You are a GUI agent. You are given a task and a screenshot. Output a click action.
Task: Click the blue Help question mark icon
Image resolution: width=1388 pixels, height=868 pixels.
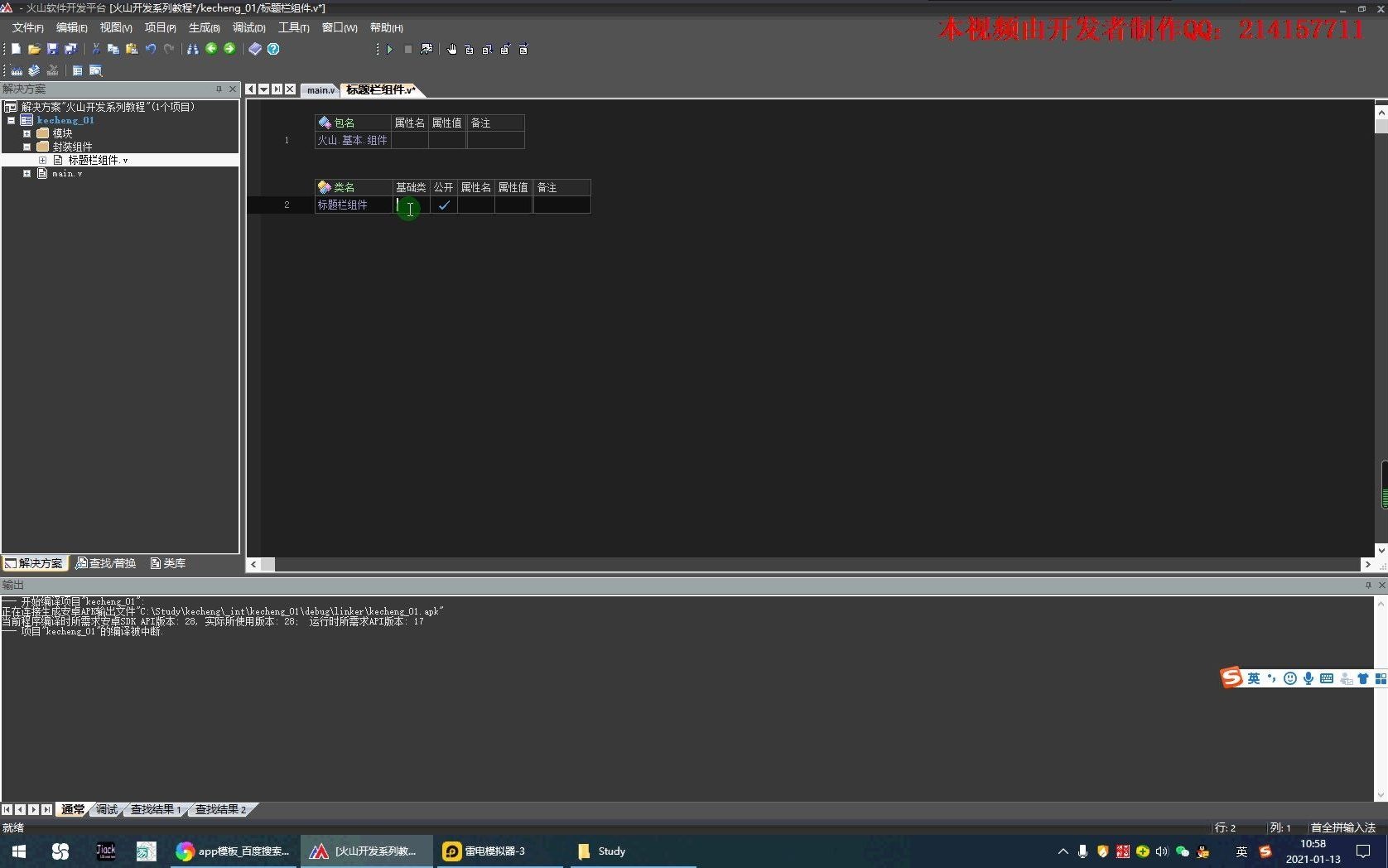point(273,50)
